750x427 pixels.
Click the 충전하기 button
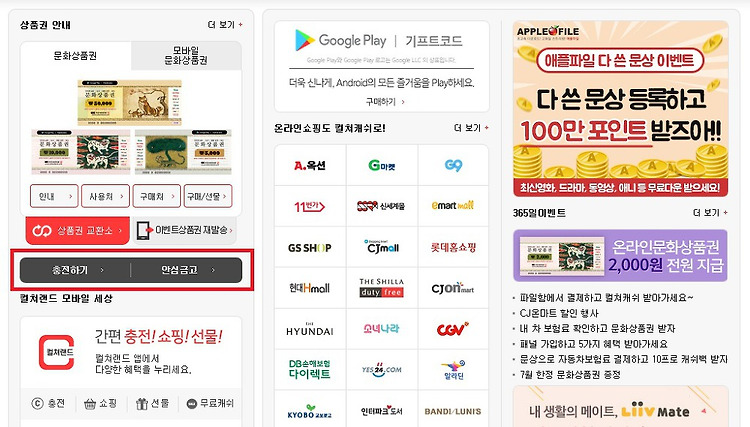(75, 270)
